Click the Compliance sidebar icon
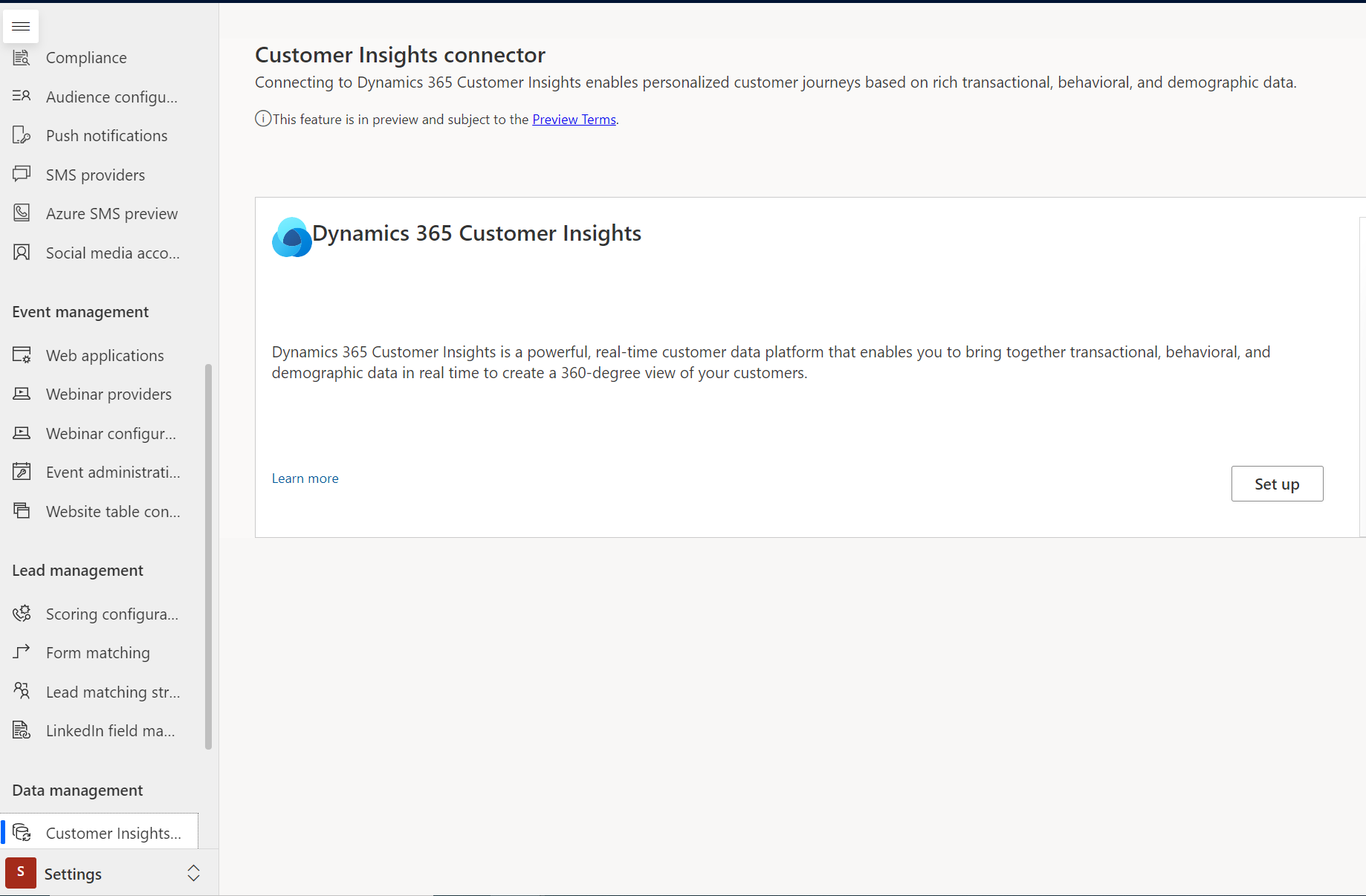Viewport: 1366px width, 896px height. tap(22, 57)
